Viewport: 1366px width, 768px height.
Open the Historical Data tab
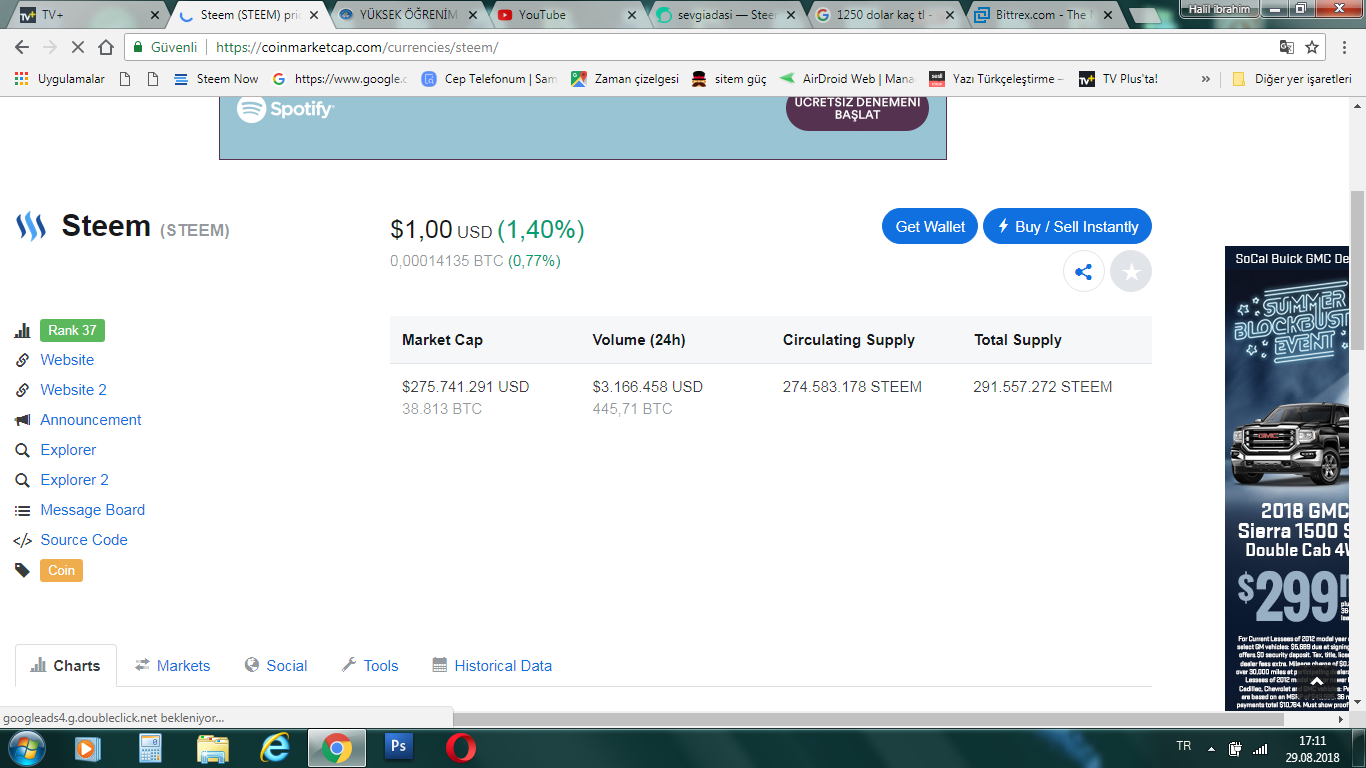492,666
